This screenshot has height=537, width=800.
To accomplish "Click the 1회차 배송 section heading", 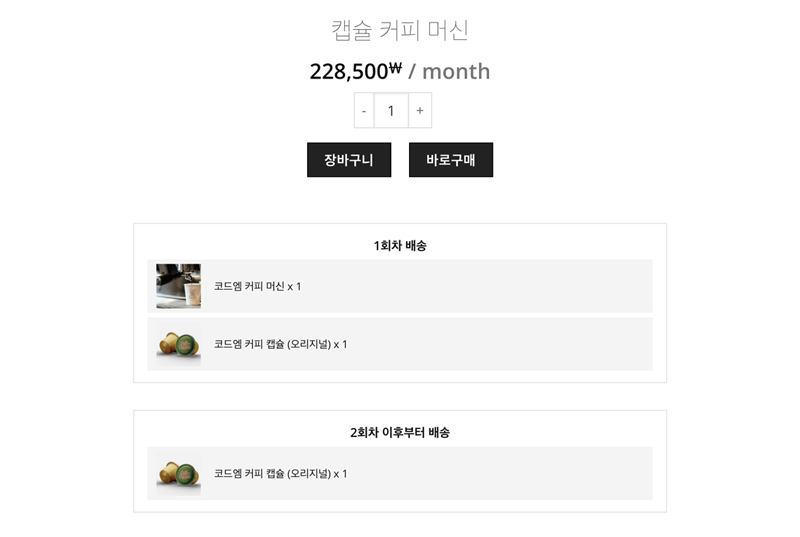I will click(x=400, y=245).
